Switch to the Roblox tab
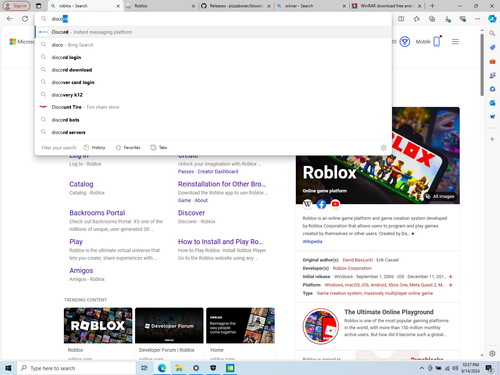This screenshot has width=500, height=375. pyautogui.click(x=160, y=6)
